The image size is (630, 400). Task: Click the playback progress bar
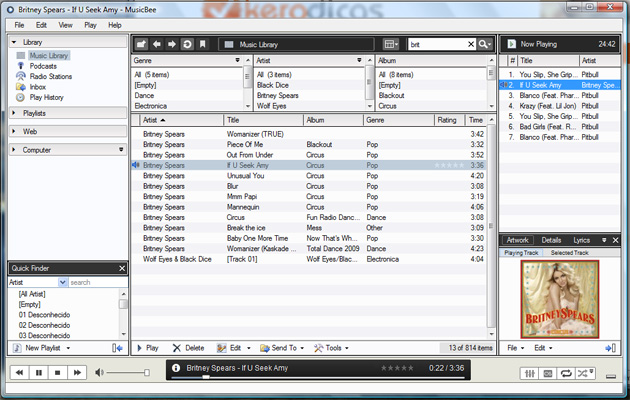tap(318, 378)
